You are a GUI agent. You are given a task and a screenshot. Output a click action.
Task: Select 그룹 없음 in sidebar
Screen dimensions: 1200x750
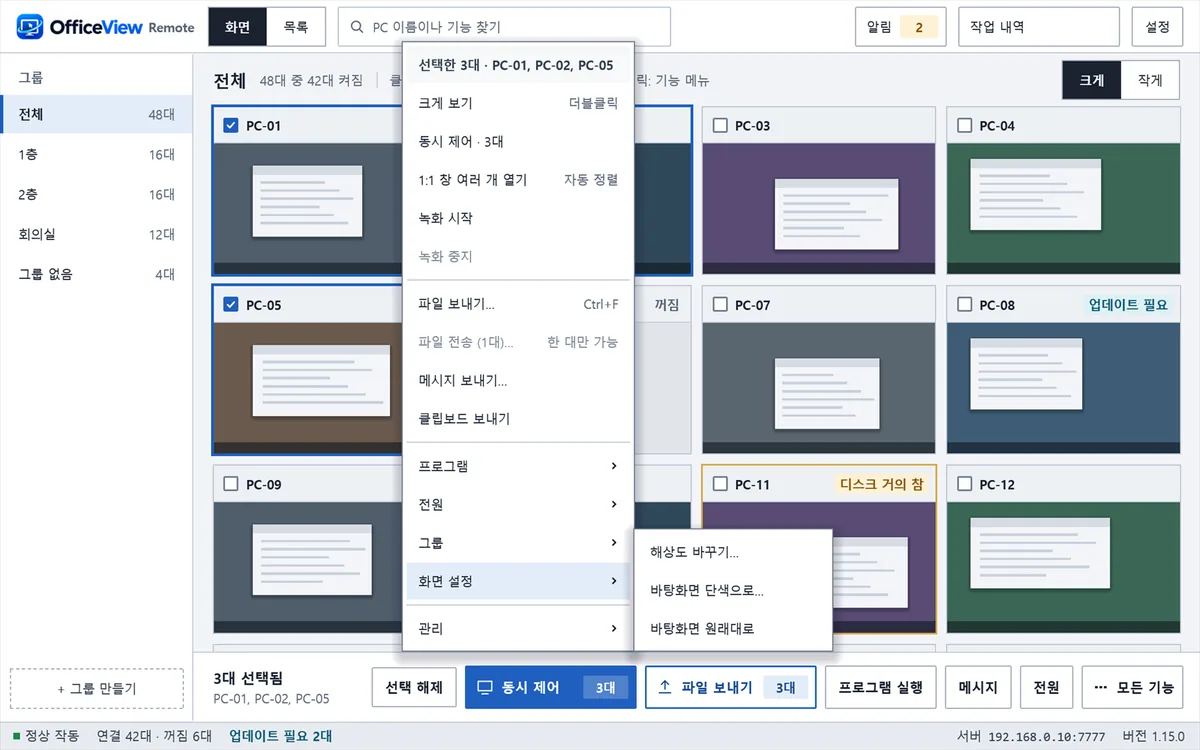click(96, 274)
